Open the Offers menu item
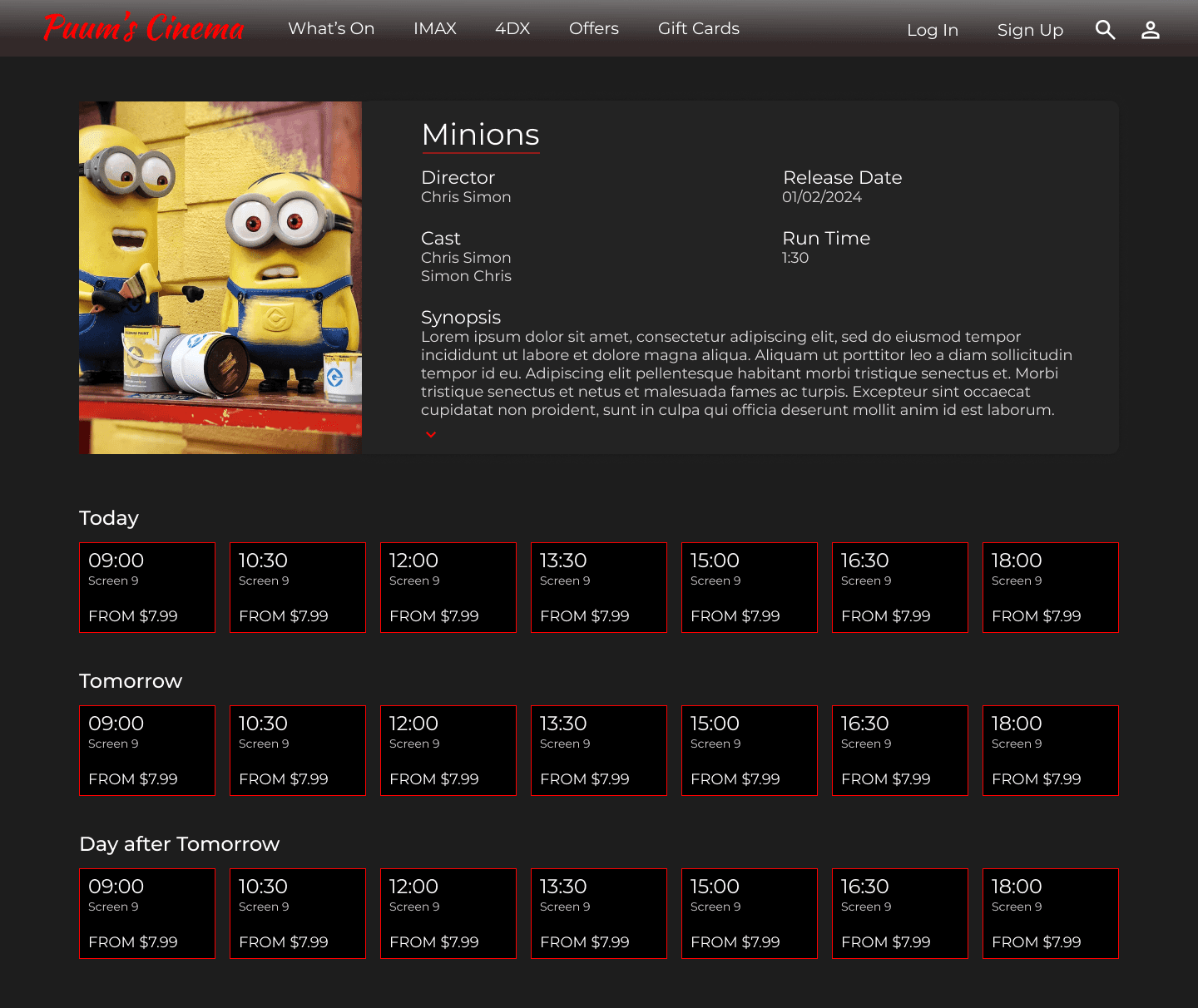This screenshot has width=1198, height=1008. point(594,28)
